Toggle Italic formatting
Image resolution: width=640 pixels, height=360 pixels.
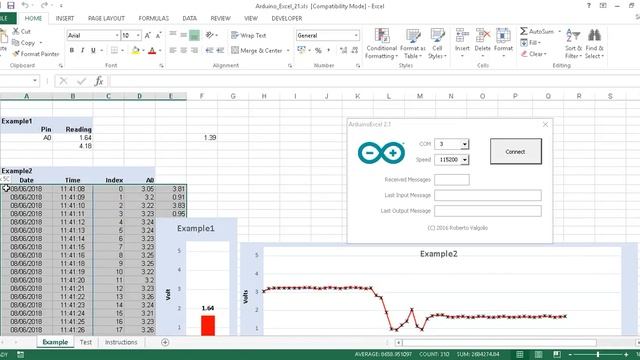click(x=82, y=50)
